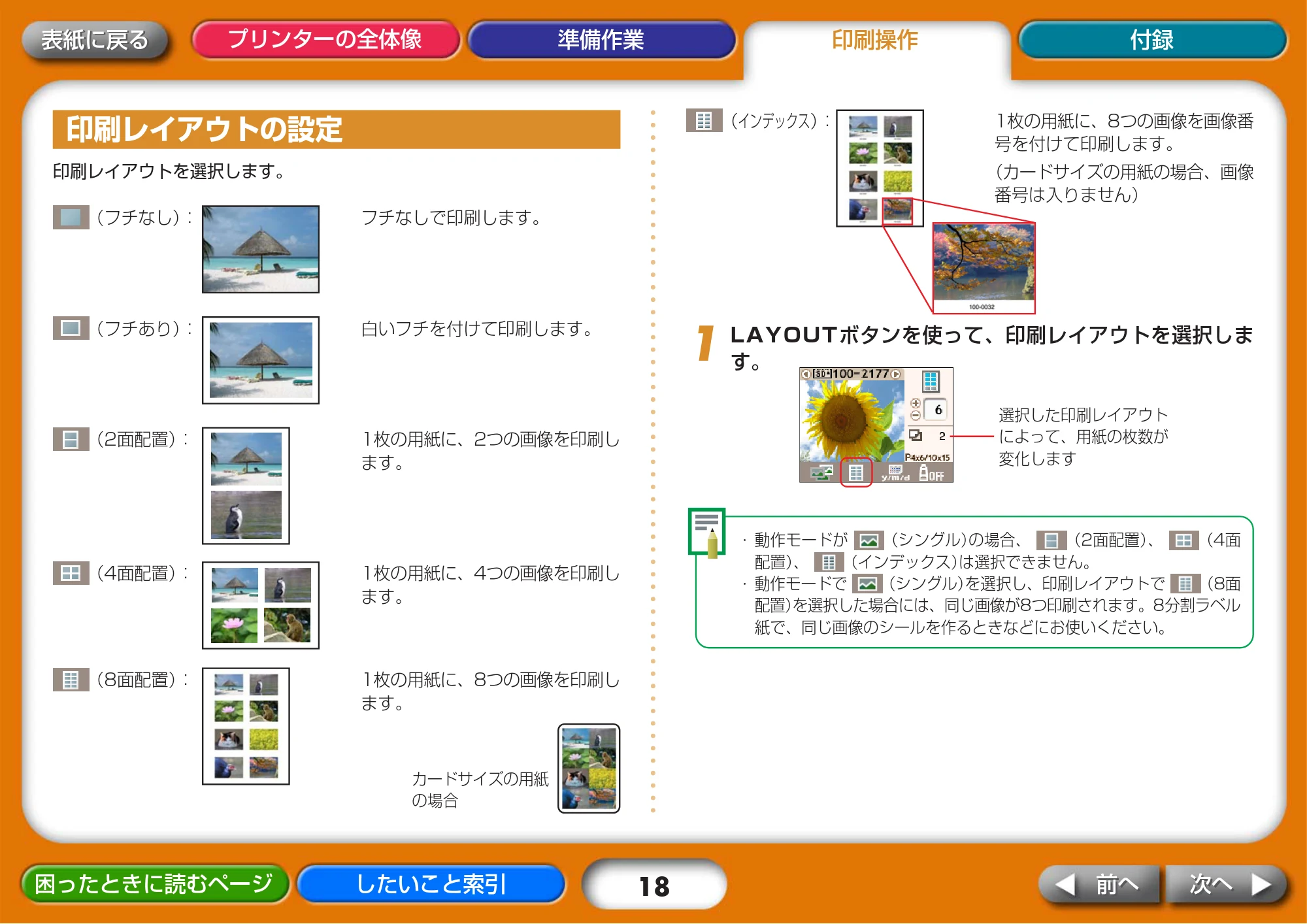
Task: Go to next page with 次へ
Action: pos(1227,884)
